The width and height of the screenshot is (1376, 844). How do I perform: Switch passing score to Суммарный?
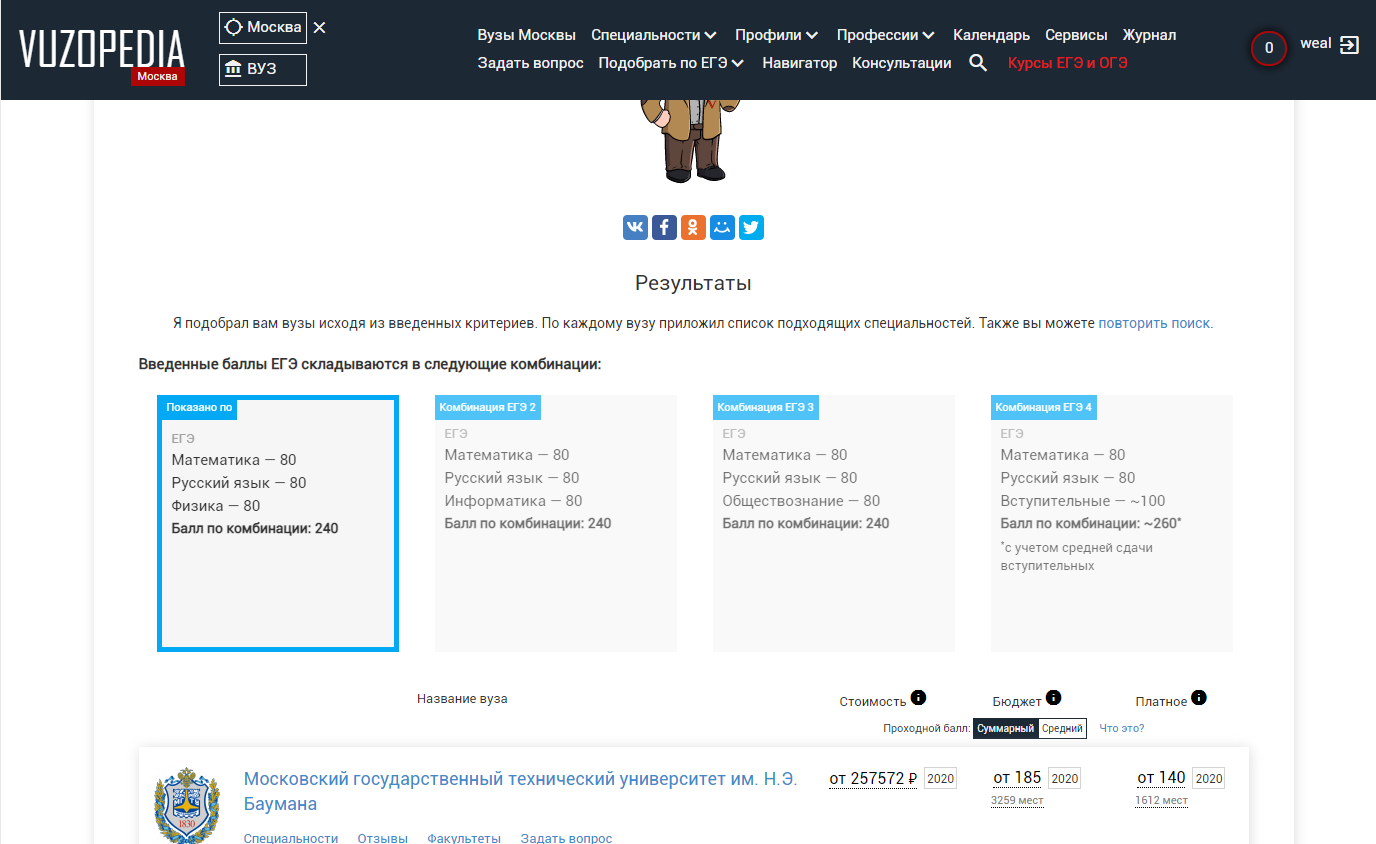(1005, 728)
